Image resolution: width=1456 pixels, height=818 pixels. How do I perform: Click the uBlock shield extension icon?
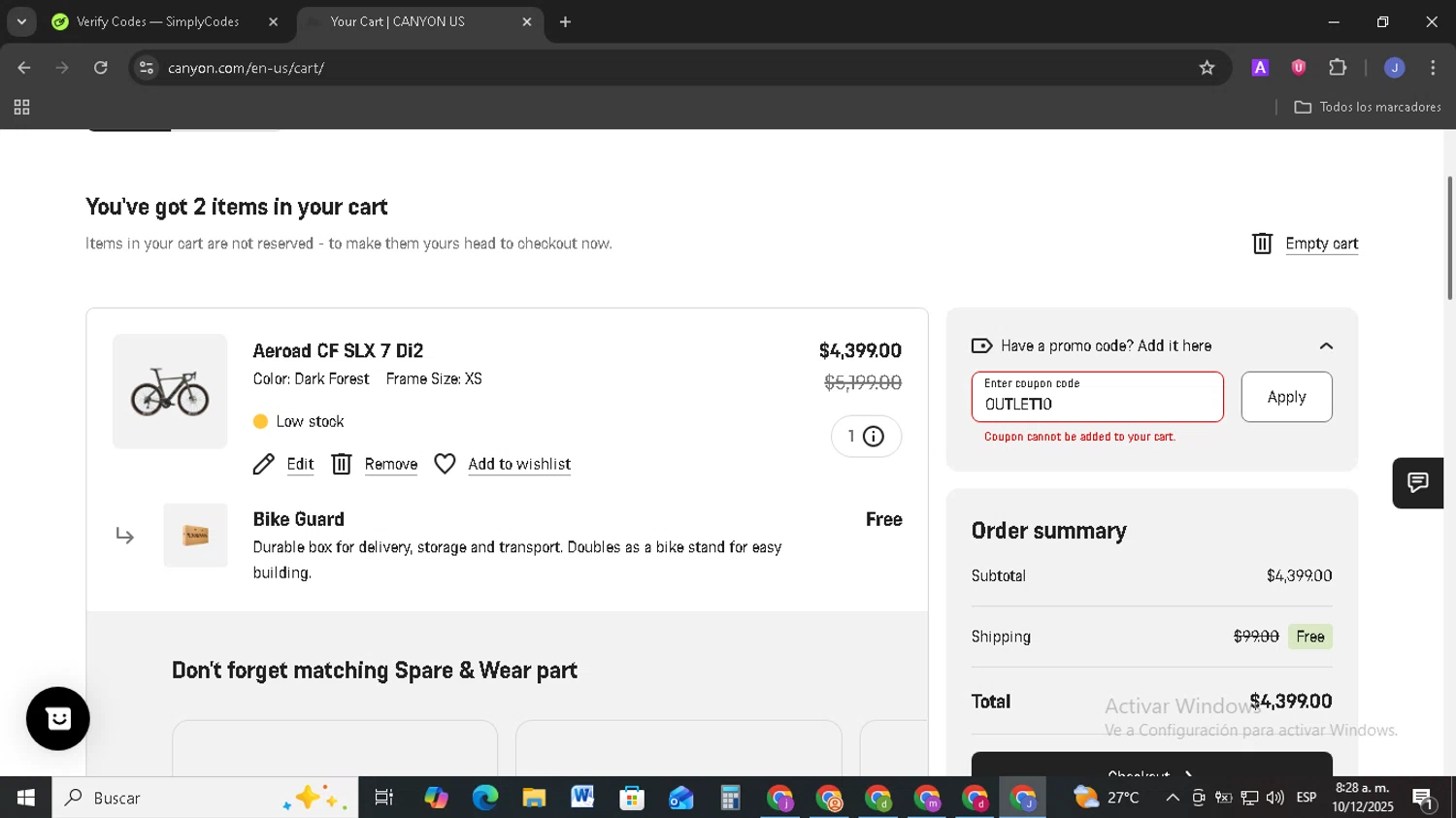pos(1299,68)
